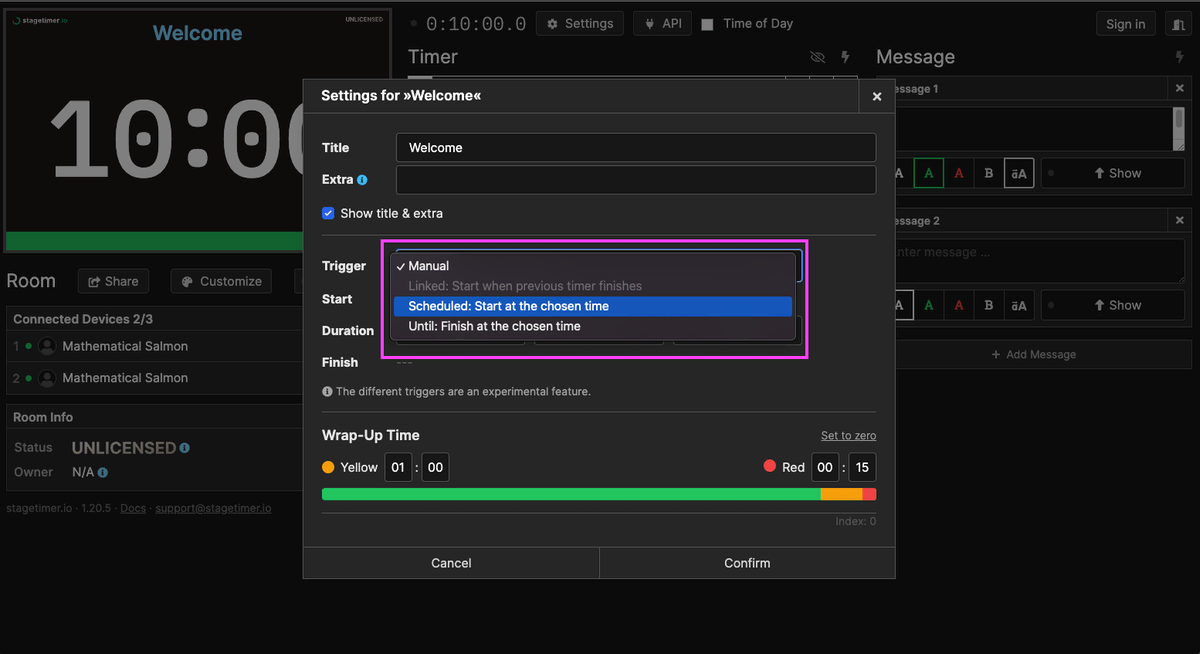Image resolution: width=1200 pixels, height=654 pixels.
Task: Open the stagetimer.io Docs link
Action: (x=133, y=507)
